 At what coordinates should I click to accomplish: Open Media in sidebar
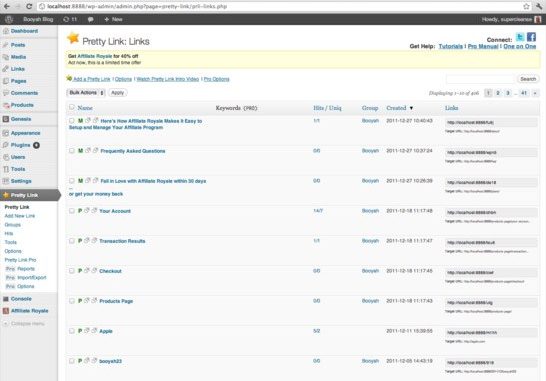(18, 57)
